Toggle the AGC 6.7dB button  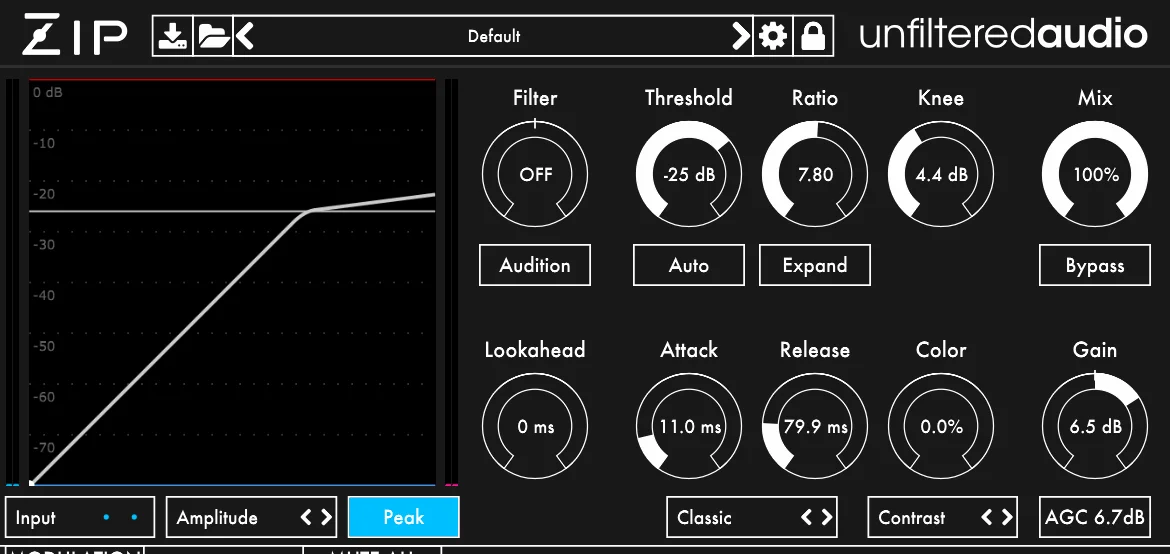1095,517
